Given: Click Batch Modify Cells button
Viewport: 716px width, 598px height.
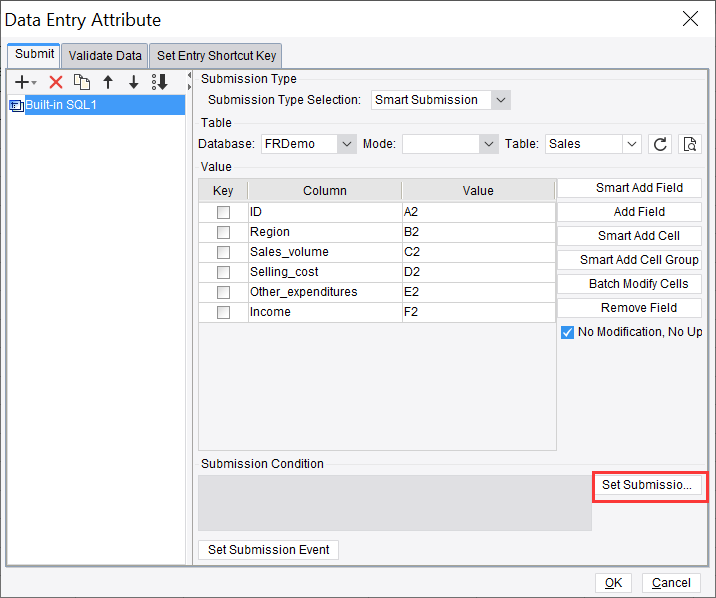Looking at the screenshot, I should click(x=629, y=284).
